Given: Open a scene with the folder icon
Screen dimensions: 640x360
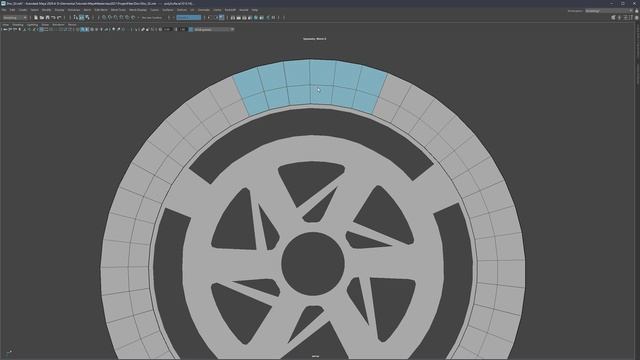Looking at the screenshot, I should (x=42, y=18).
